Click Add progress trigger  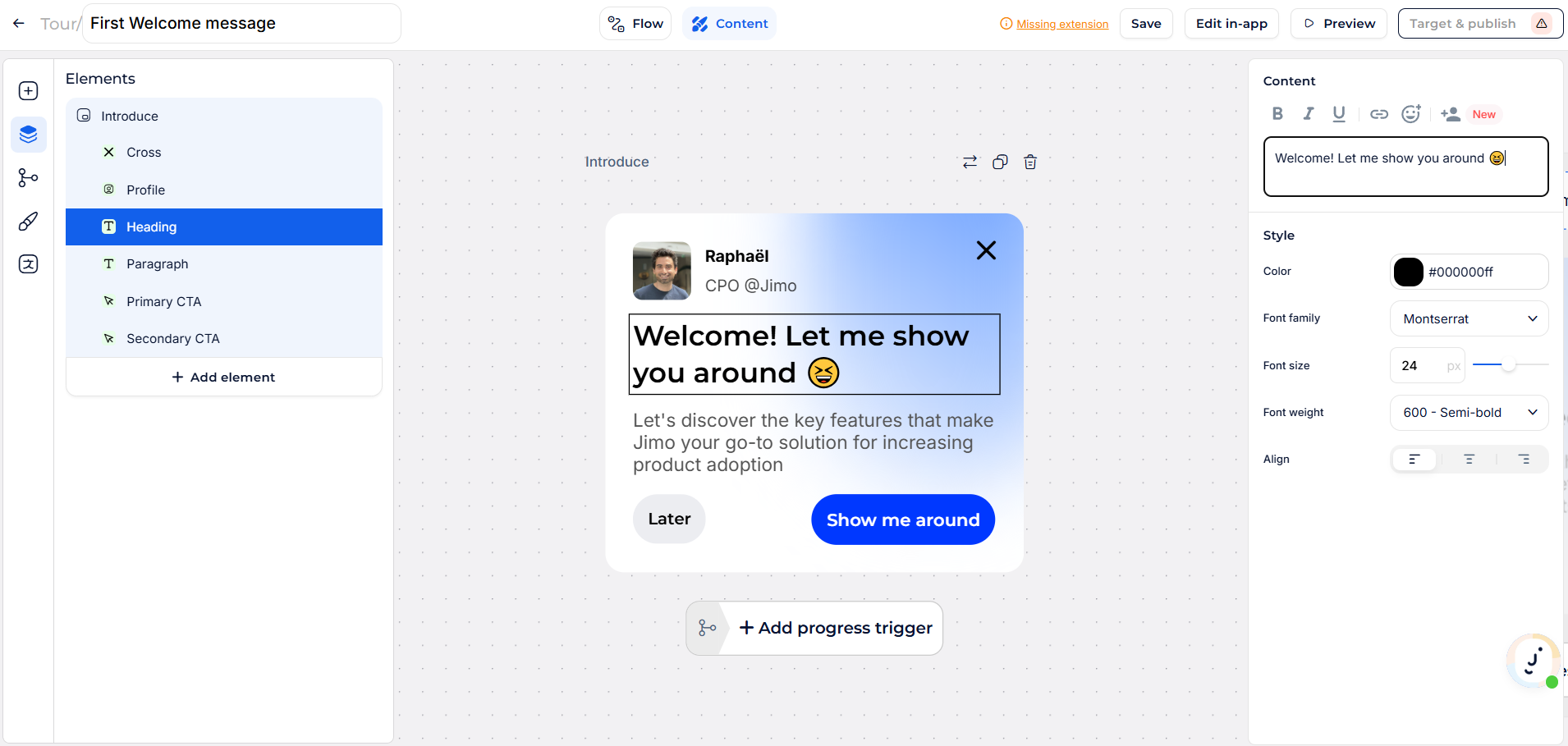click(x=836, y=628)
